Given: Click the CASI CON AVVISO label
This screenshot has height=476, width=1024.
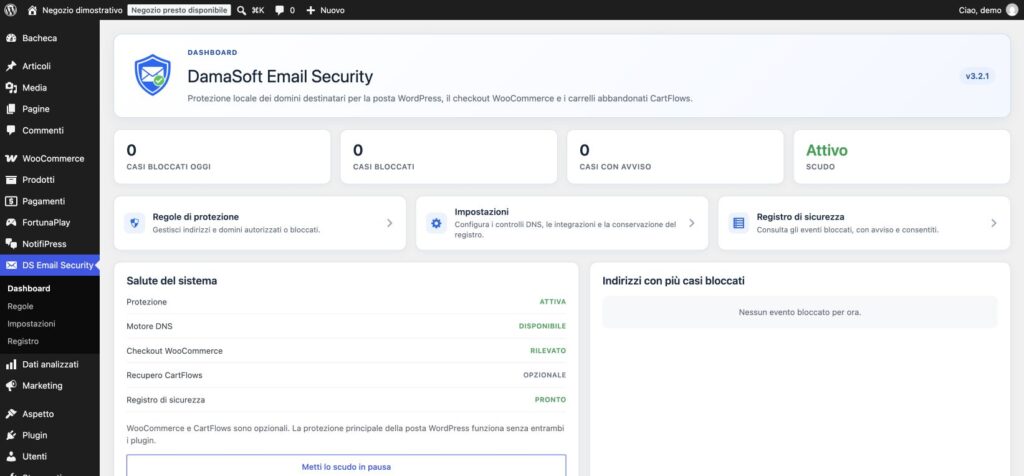Looking at the screenshot, I should (x=615, y=167).
